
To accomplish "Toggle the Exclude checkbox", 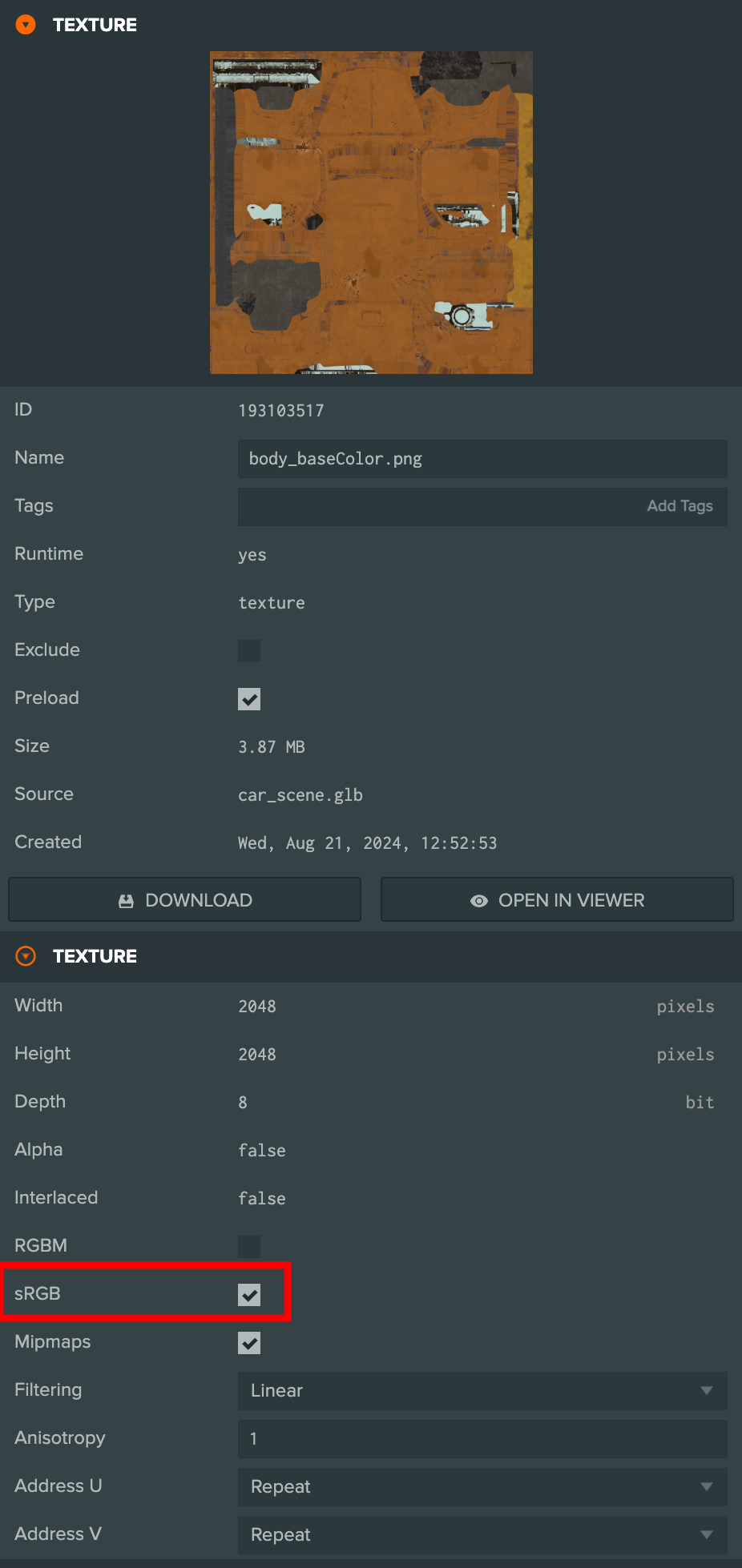I will pos(249,651).
